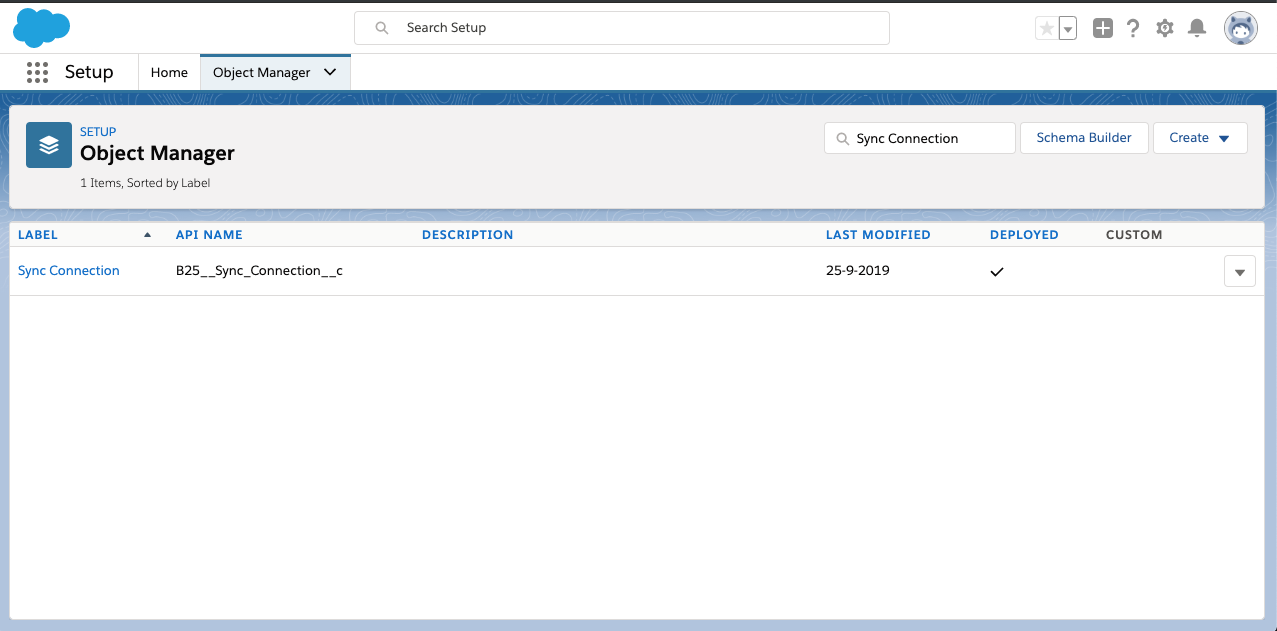Open the Schema Builder
The height and width of the screenshot is (631, 1277).
1084,138
